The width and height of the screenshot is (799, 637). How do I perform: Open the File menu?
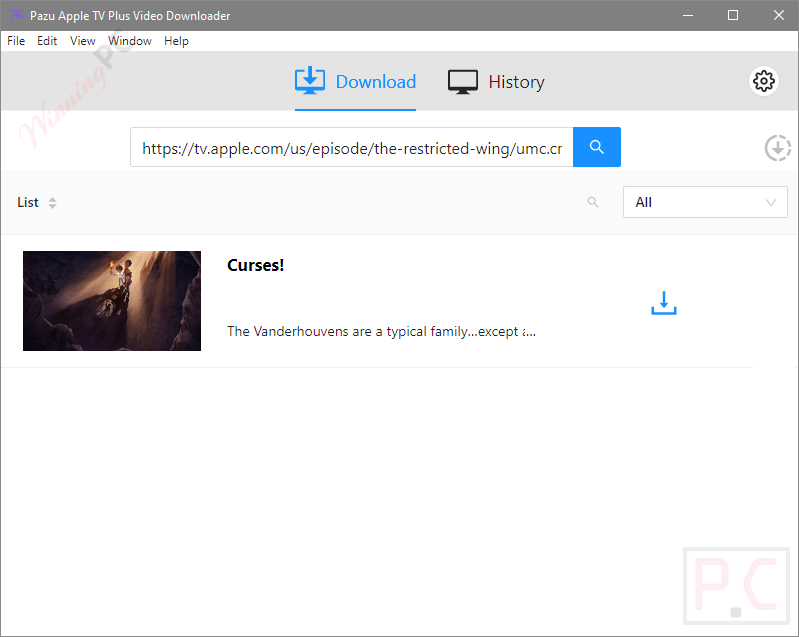[x=16, y=41]
